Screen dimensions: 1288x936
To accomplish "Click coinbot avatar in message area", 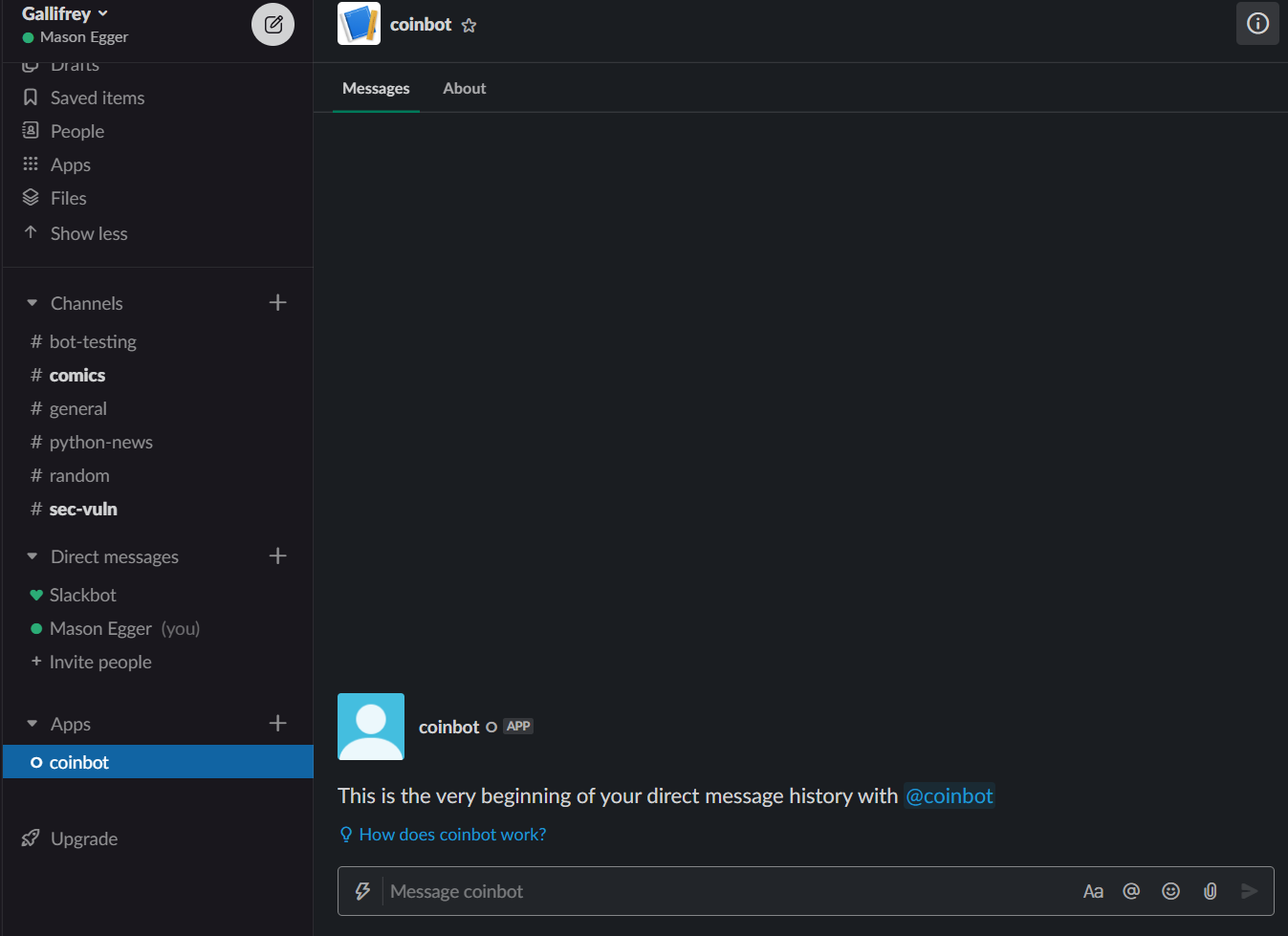I will click(371, 727).
